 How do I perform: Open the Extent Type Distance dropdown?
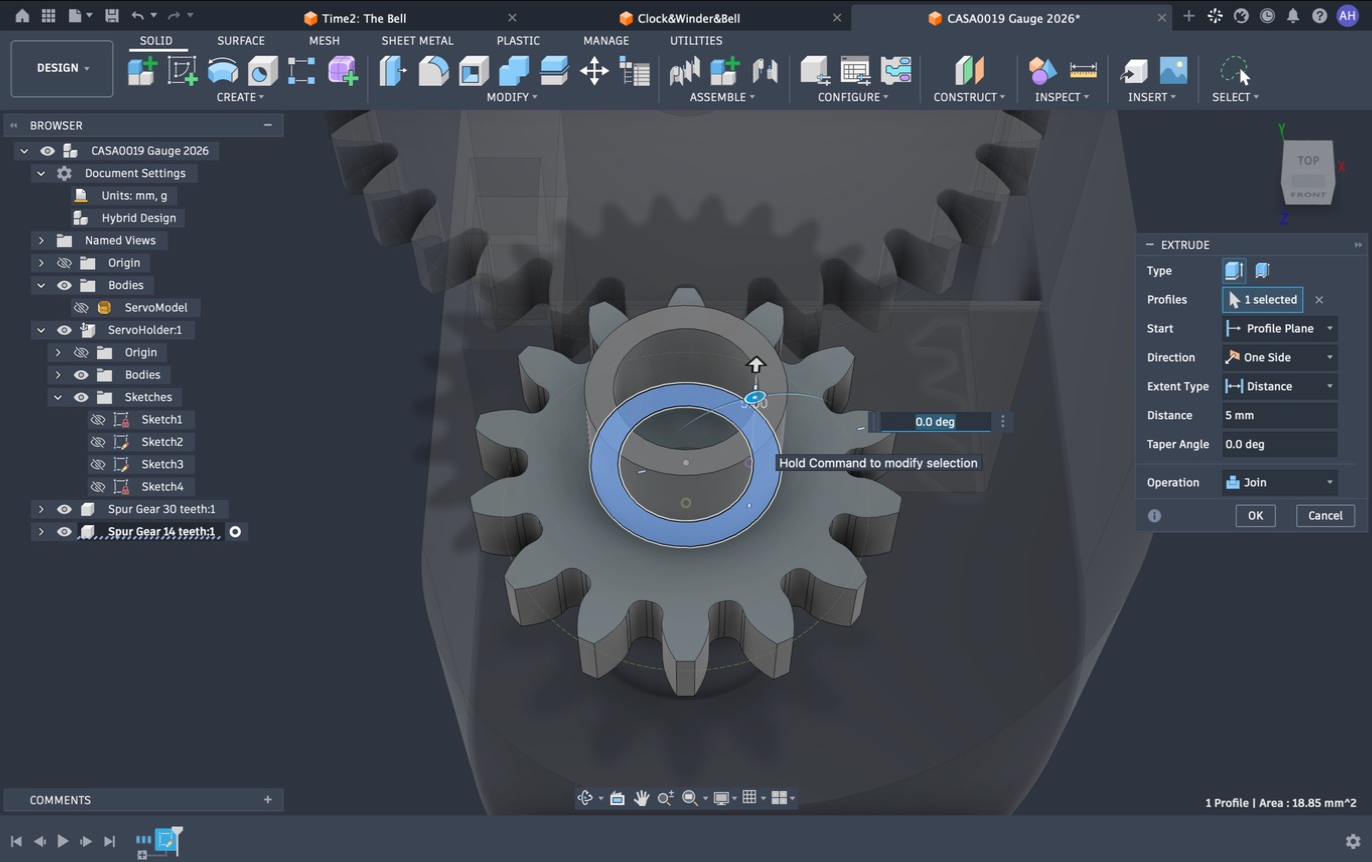pos(1279,386)
